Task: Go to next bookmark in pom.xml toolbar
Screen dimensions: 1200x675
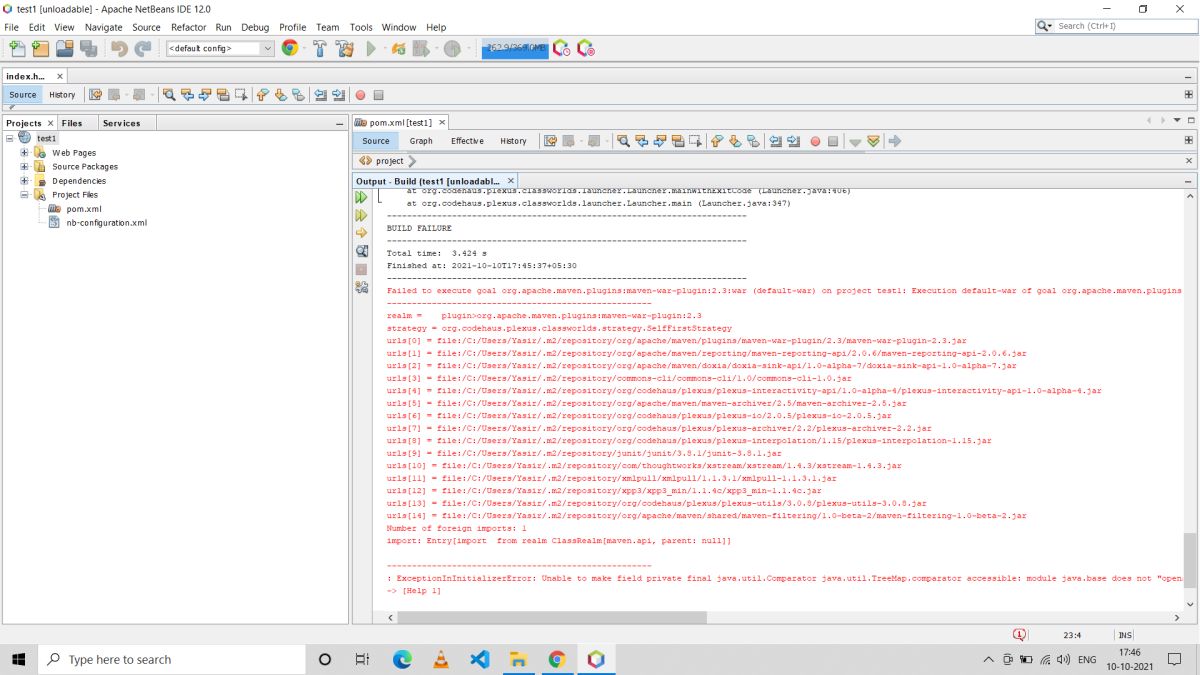Action: [x=735, y=141]
